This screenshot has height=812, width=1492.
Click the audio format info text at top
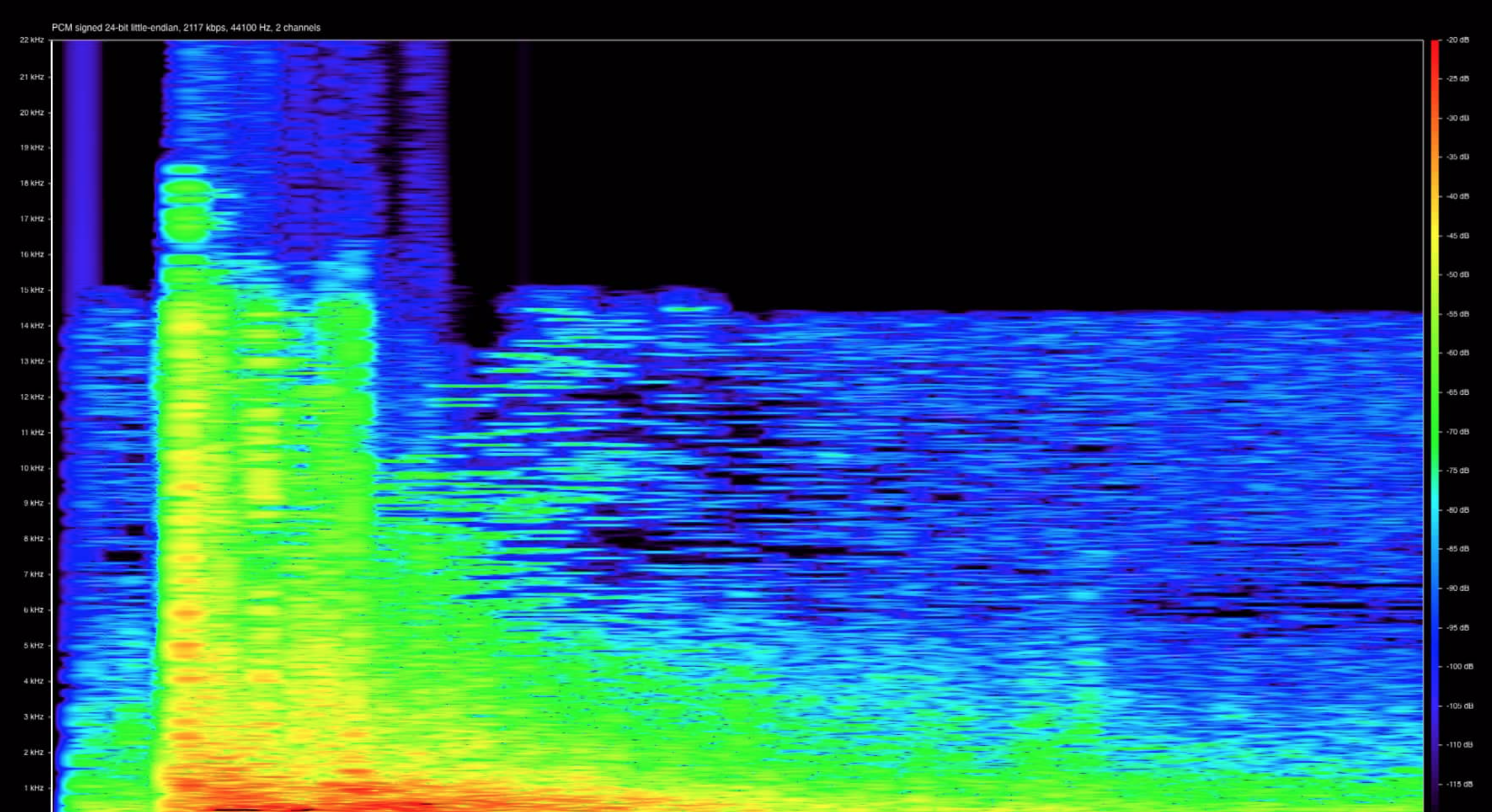pyautogui.click(x=186, y=28)
